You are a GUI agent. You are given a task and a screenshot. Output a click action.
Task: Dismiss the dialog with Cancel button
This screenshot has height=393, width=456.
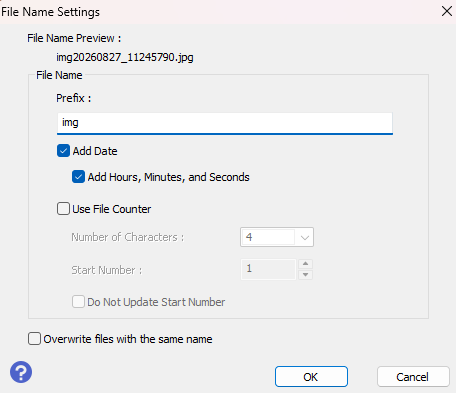(413, 377)
